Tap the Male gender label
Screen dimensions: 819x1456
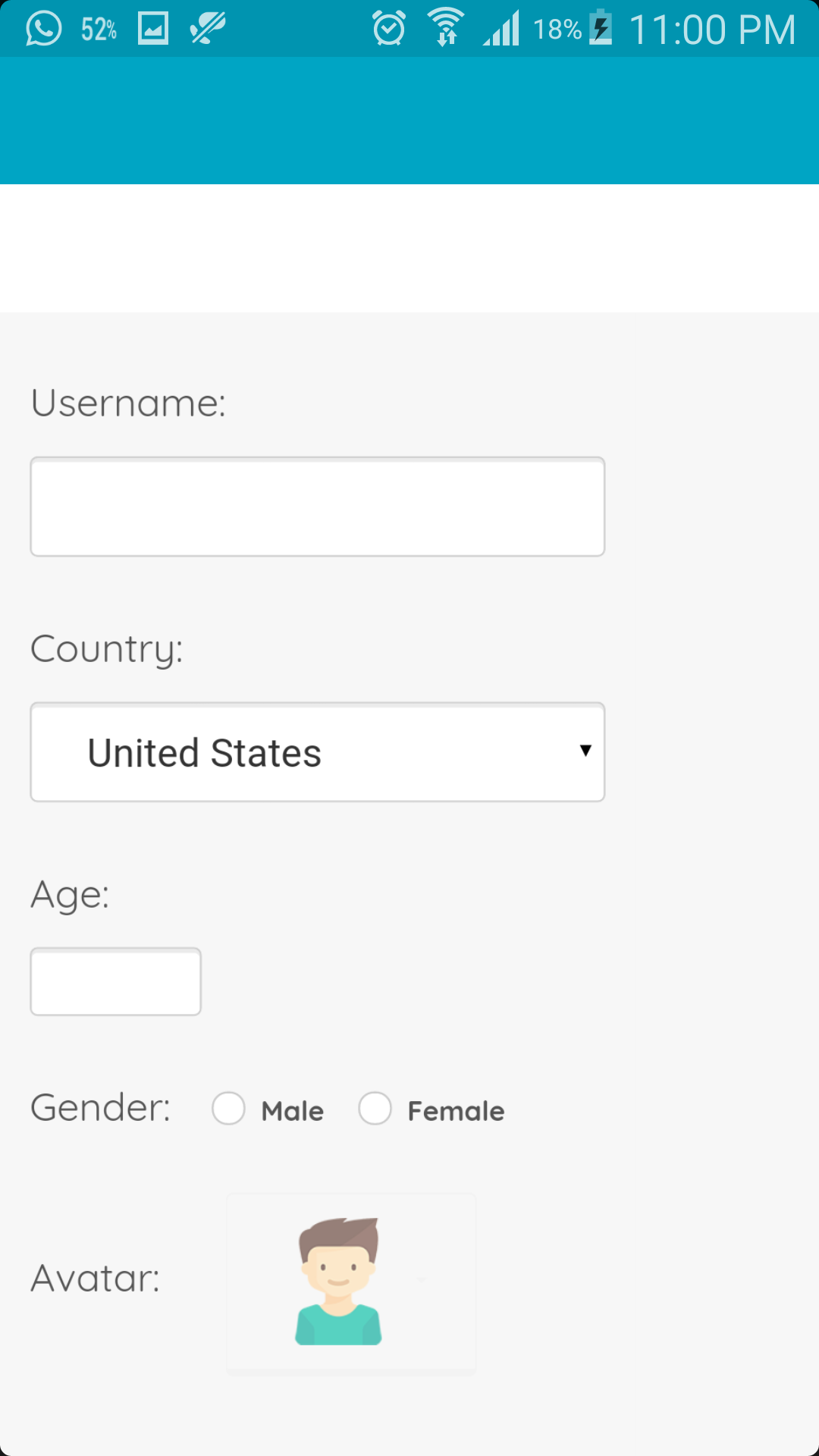point(292,1112)
